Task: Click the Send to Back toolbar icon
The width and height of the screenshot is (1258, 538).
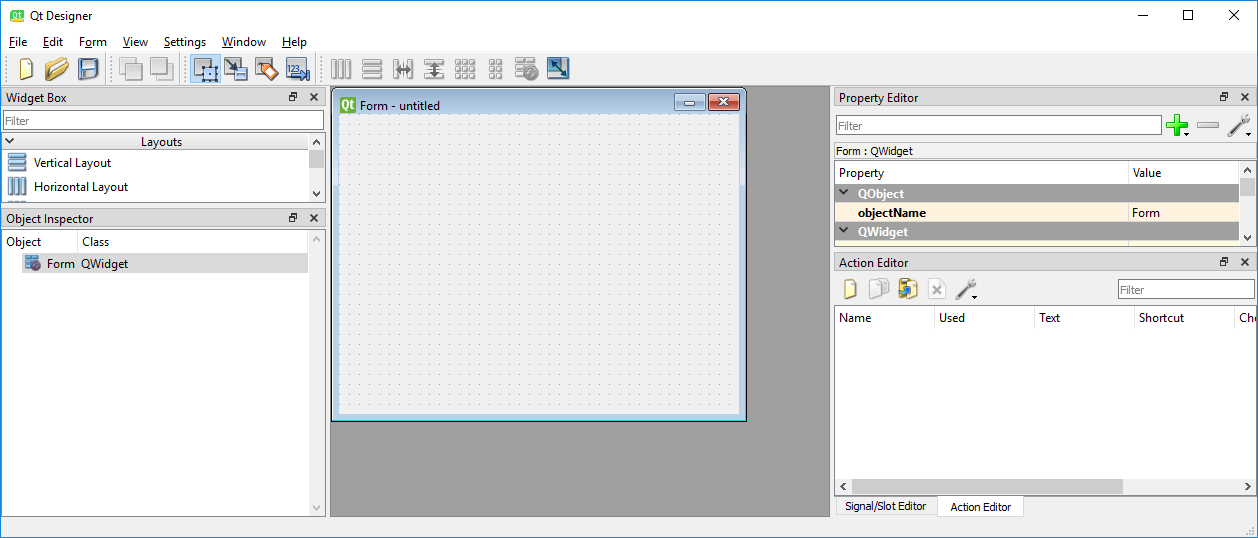Action: coord(130,69)
